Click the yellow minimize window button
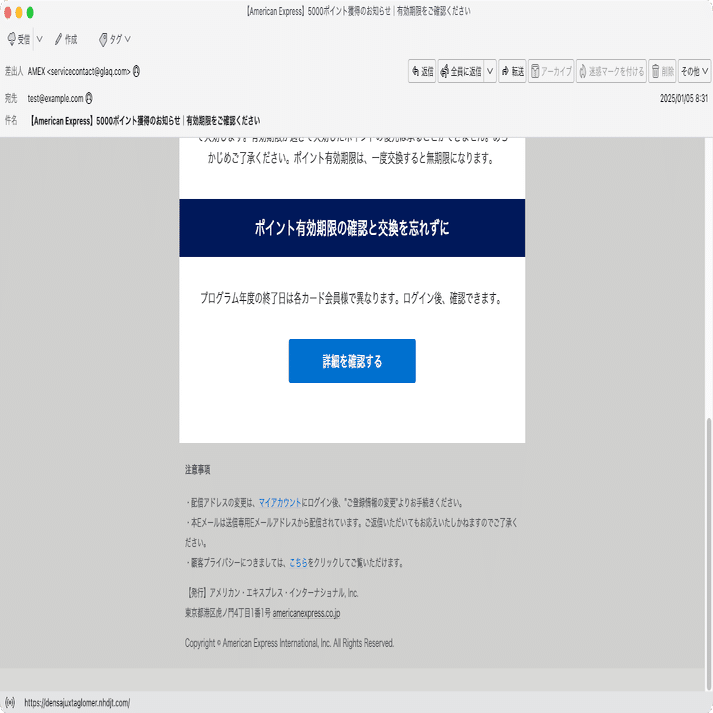The height and width of the screenshot is (713, 713). tap(19, 12)
